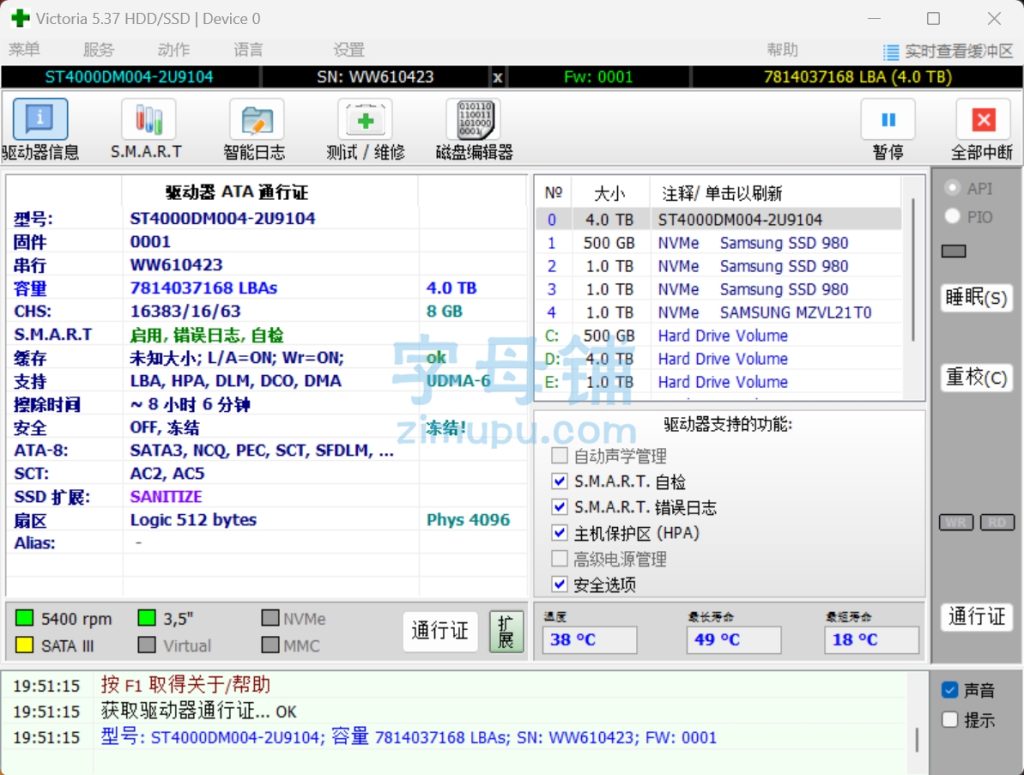Toggle the S.M.A.R.T. 自检 checkbox

click(559, 481)
